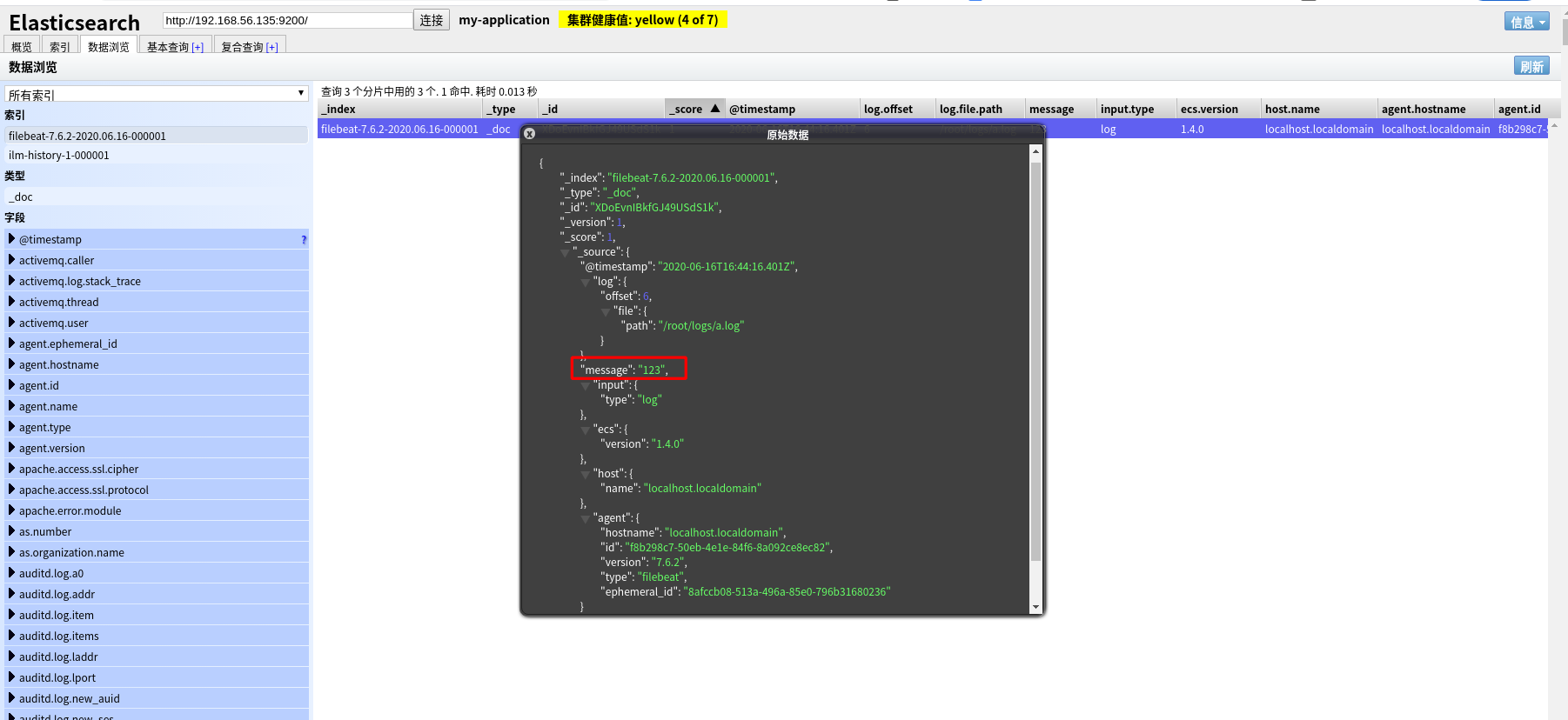Sort by @timestamp column header
The image size is (1568, 720).
point(792,109)
